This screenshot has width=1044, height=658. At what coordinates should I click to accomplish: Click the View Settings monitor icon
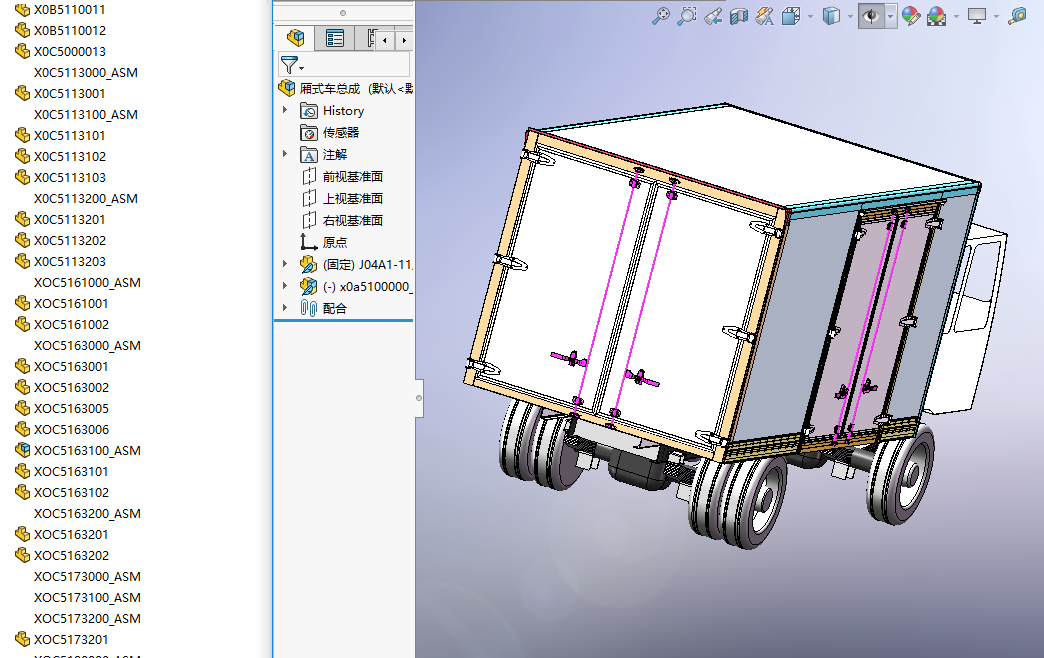coord(977,16)
